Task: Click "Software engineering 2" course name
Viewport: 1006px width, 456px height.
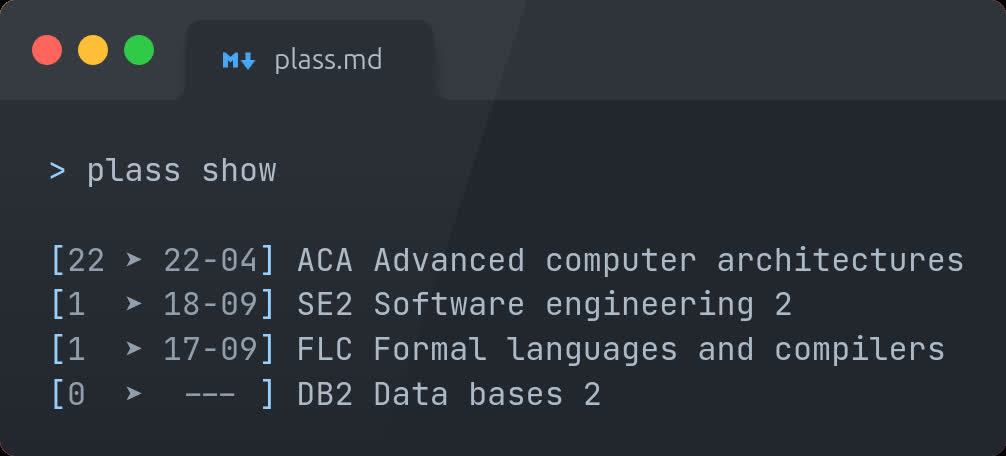Action: point(582,305)
